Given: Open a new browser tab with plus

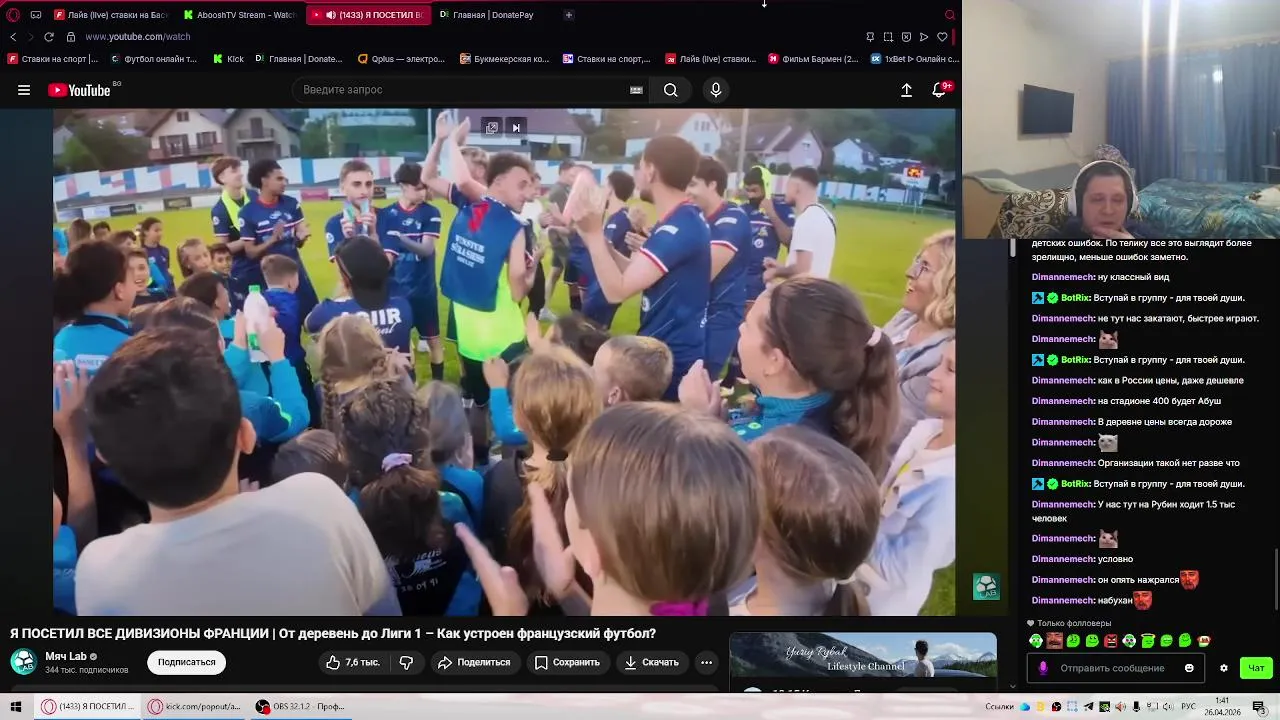Looking at the screenshot, I should [x=569, y=15].
